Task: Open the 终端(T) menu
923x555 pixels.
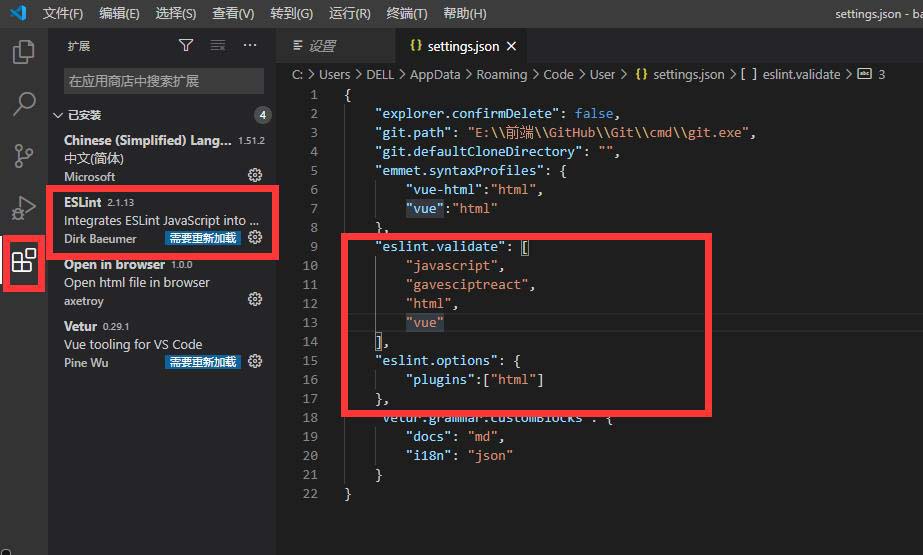Action: pos(407,13)
